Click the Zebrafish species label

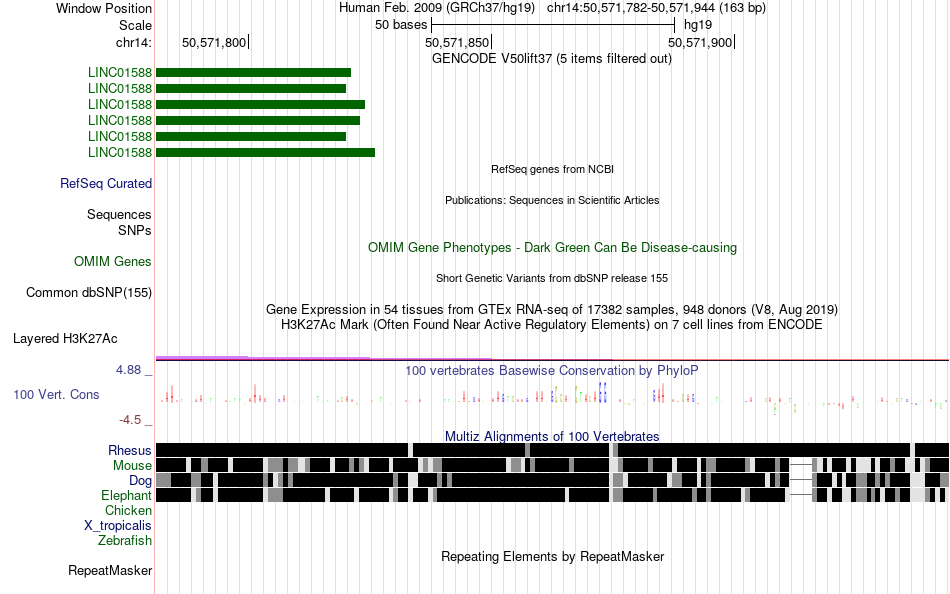(125, 541)
